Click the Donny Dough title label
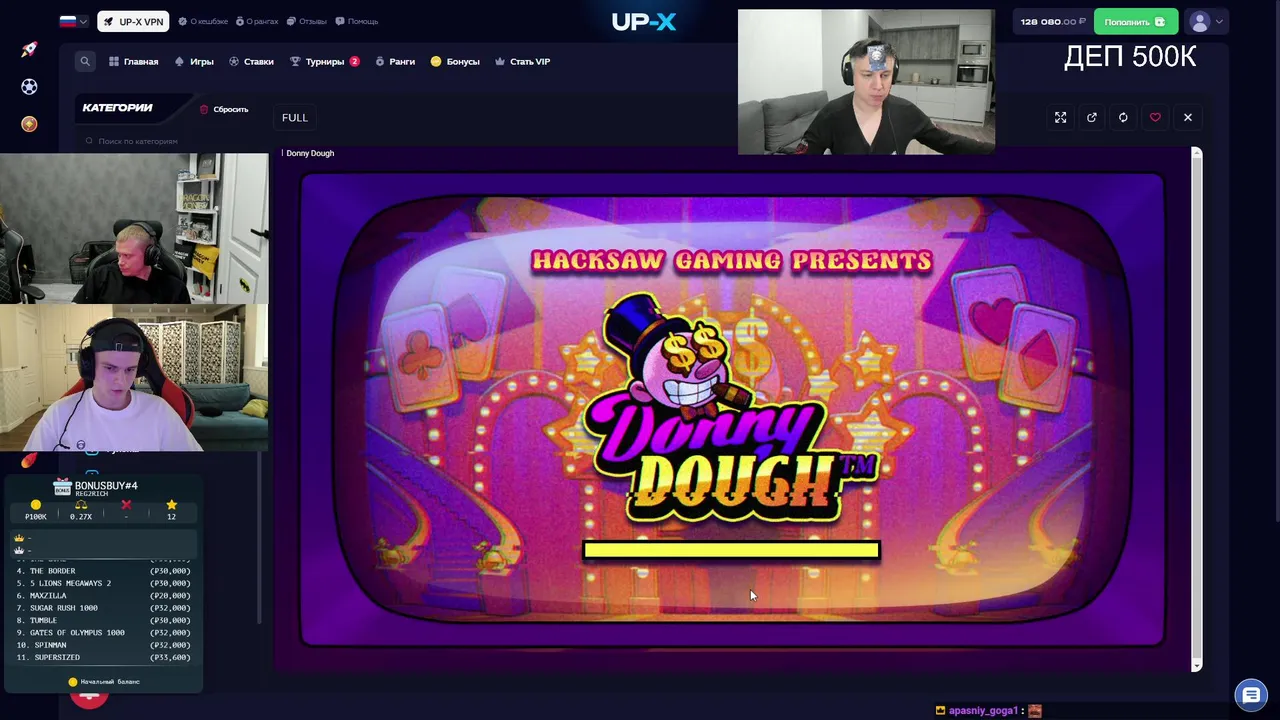This screenshot has width=1280, height=720. [310, 153]
